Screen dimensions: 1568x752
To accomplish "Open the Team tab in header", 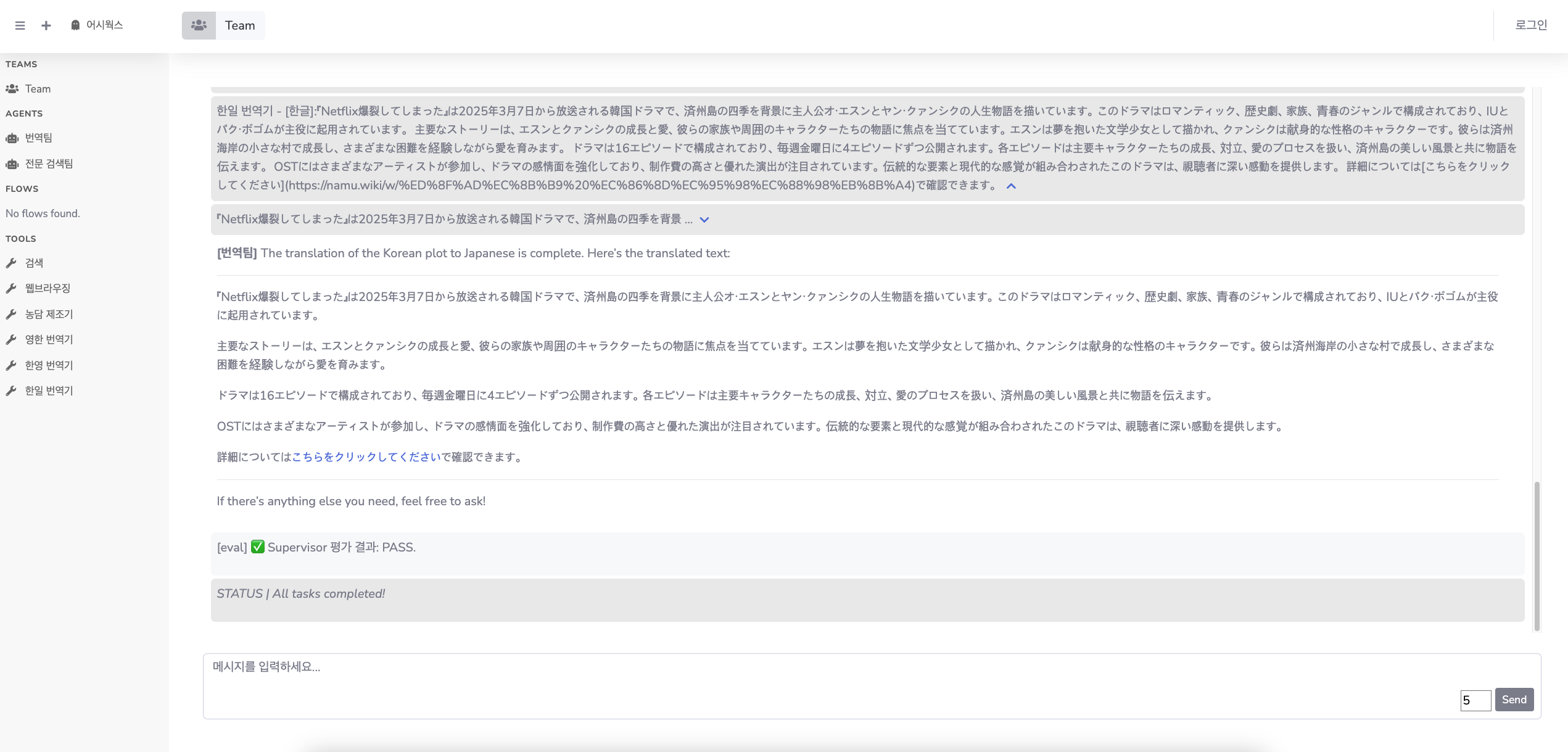I will [x=240, y=25].
